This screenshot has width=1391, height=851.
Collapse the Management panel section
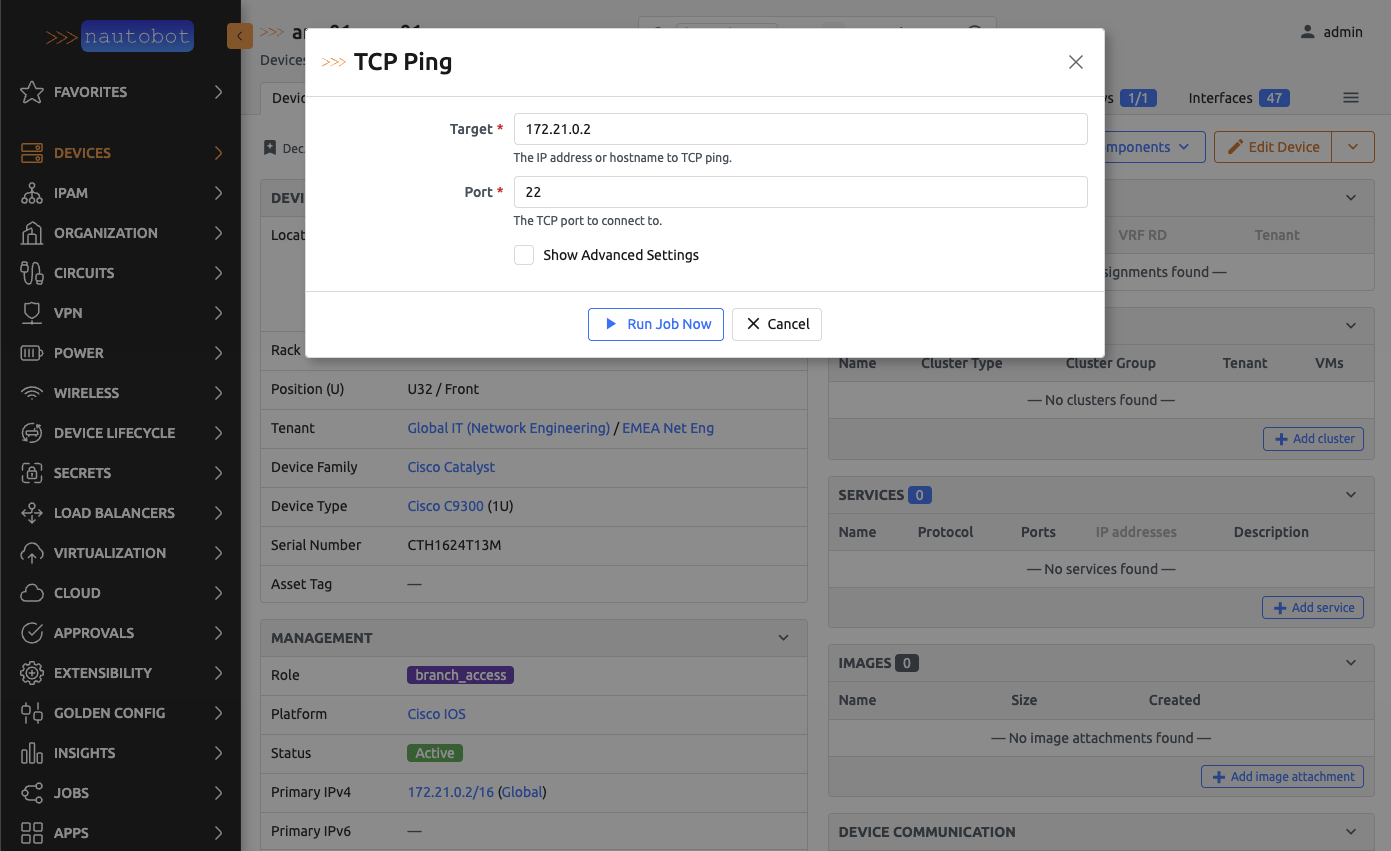[784, 638]
